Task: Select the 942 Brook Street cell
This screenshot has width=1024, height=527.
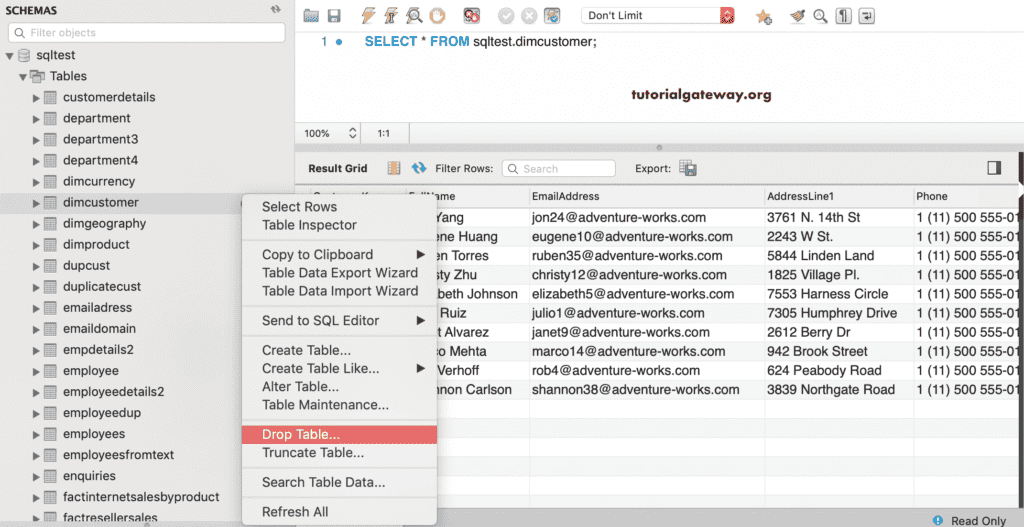Action: tap(839, 351)
